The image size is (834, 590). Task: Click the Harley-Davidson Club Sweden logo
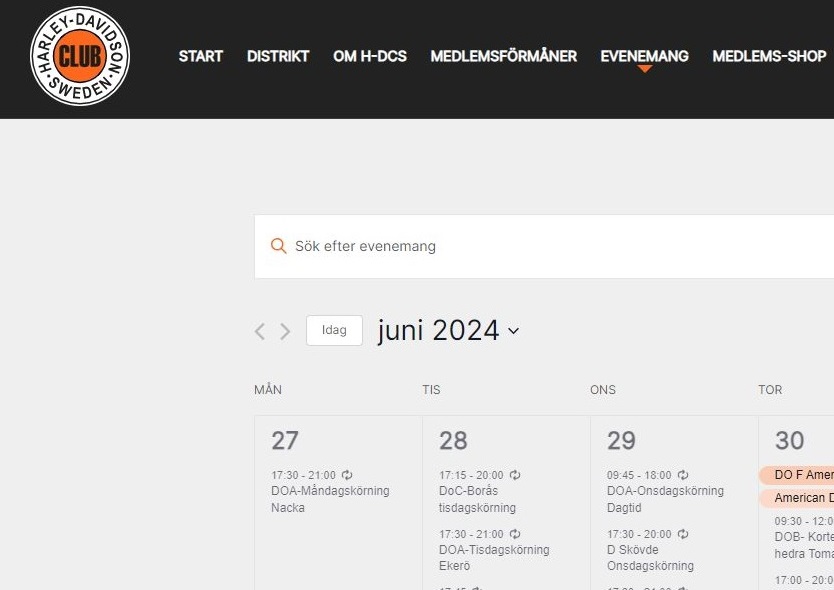(80, 56)
